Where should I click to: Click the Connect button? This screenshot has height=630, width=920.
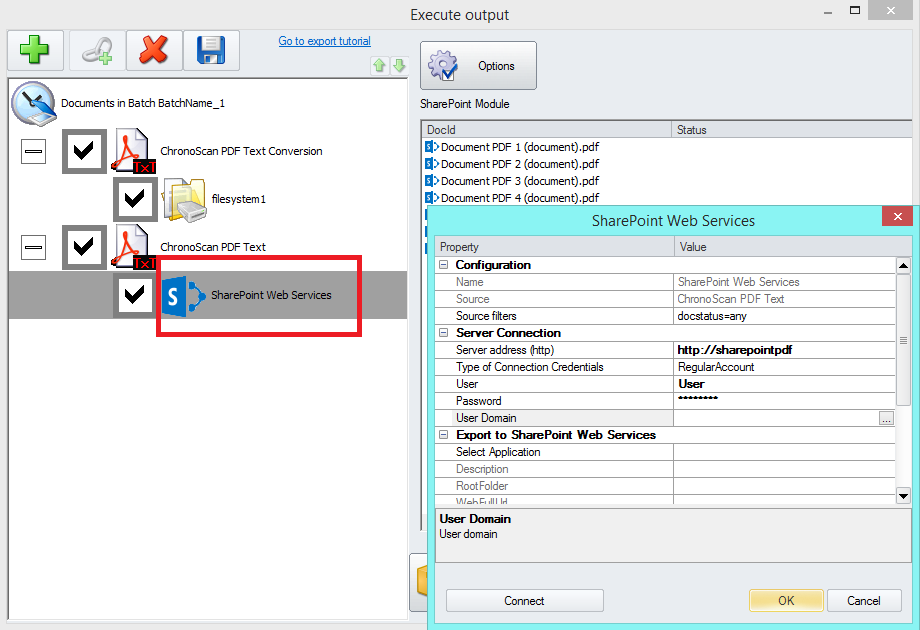pyautogui.click(x=525, y=601)
